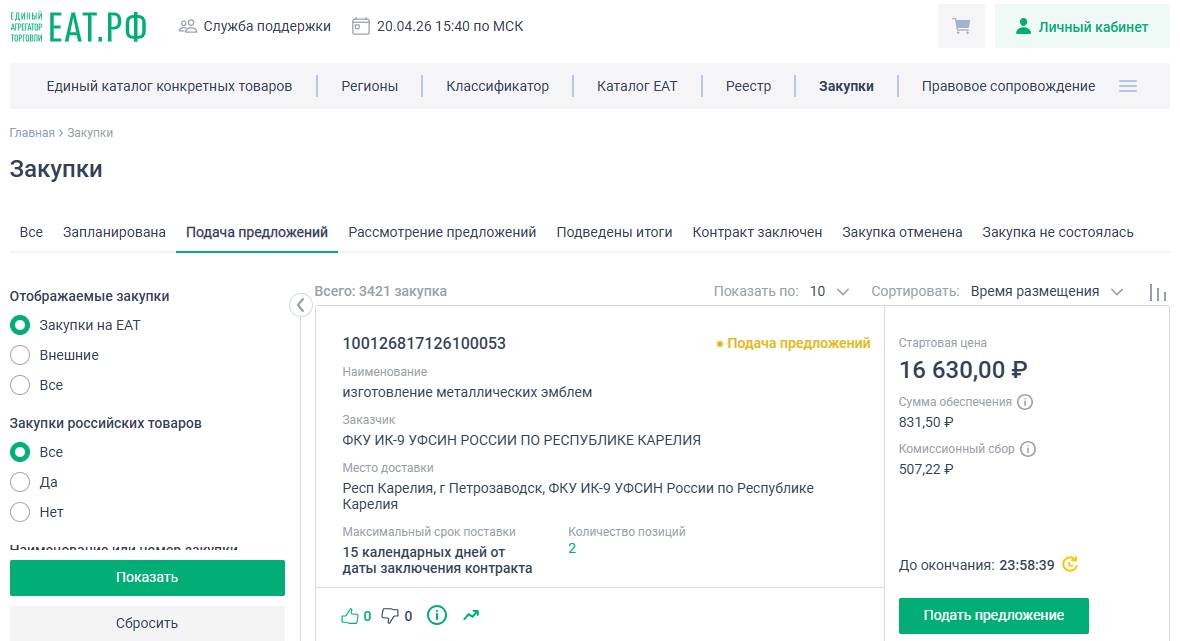Viewport: 1180px width, 641px height.
Task: Click the Подать предложение button
Action: 993,615
